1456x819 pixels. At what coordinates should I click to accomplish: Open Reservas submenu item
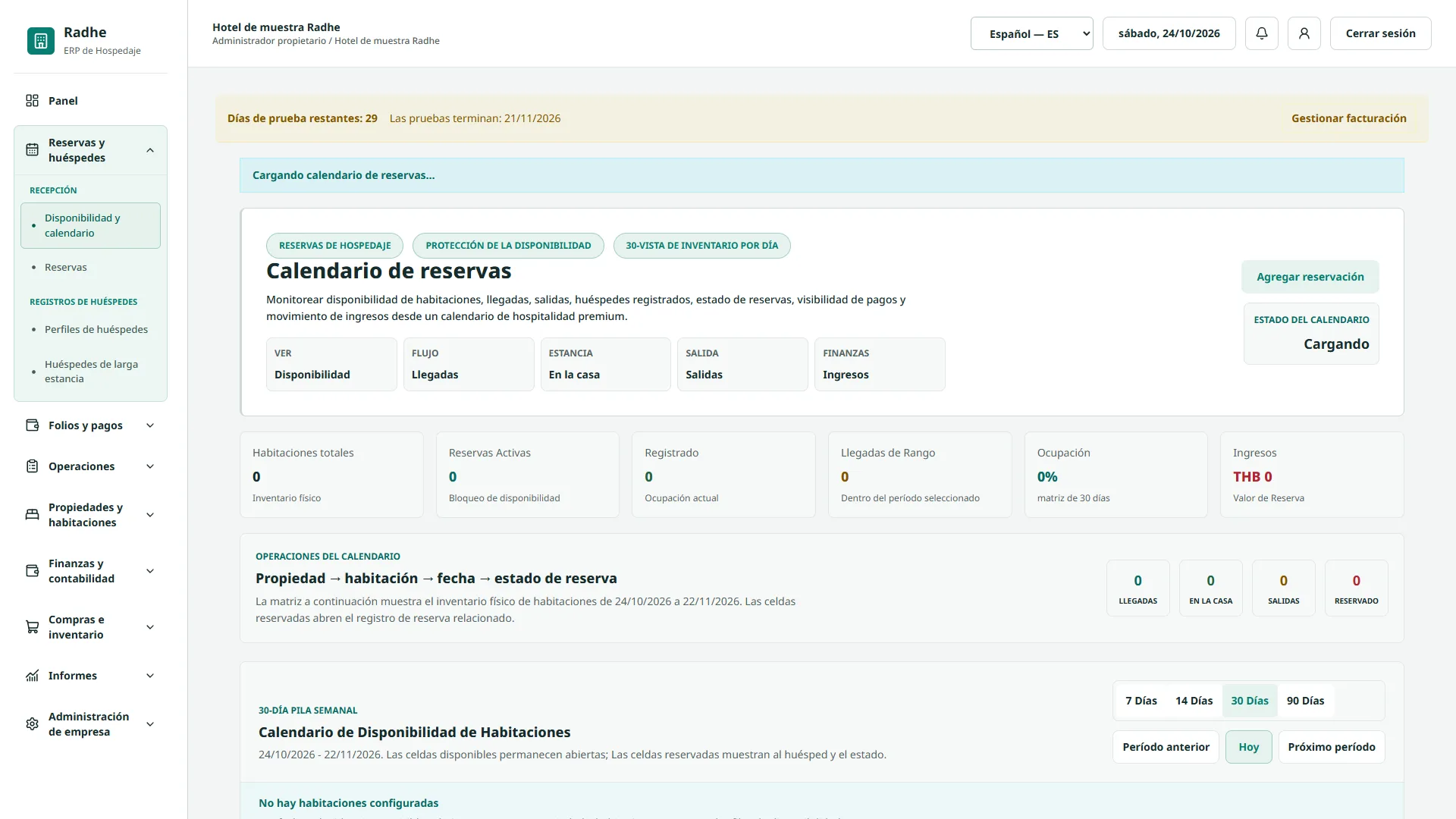coord(91,267)
